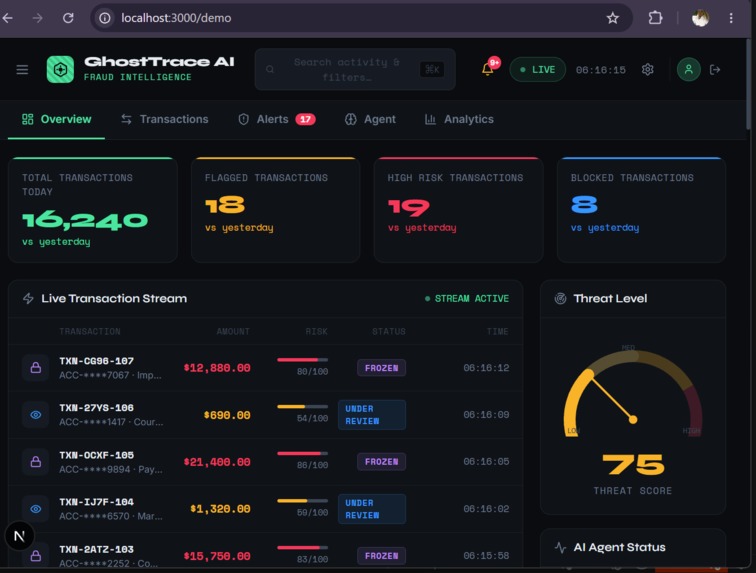Click the lock icon for TXN-2ATZ-103
This screenshot has height=573, width=756.
coord(36,556)
